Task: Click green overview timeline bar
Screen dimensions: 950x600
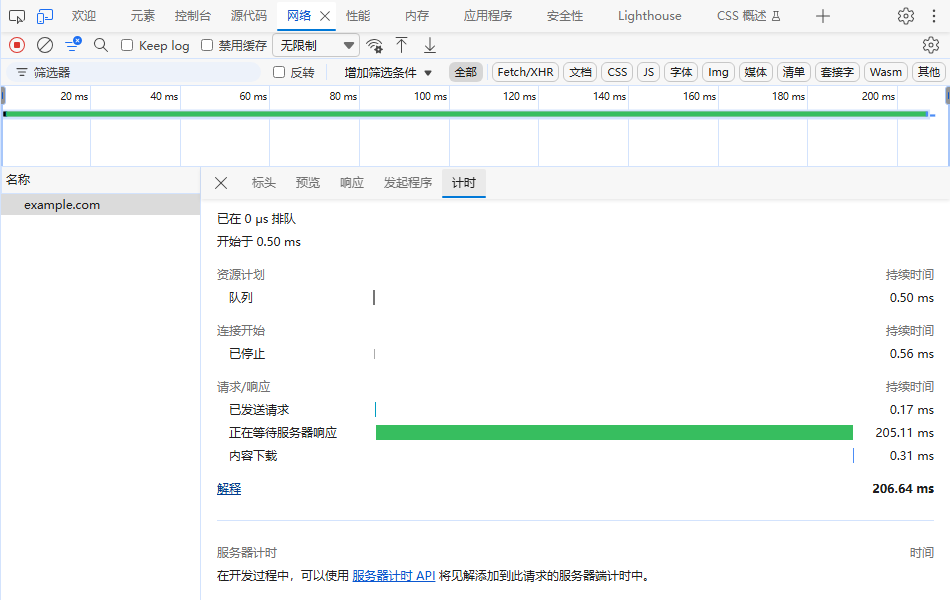Action: tap(467, 114)
